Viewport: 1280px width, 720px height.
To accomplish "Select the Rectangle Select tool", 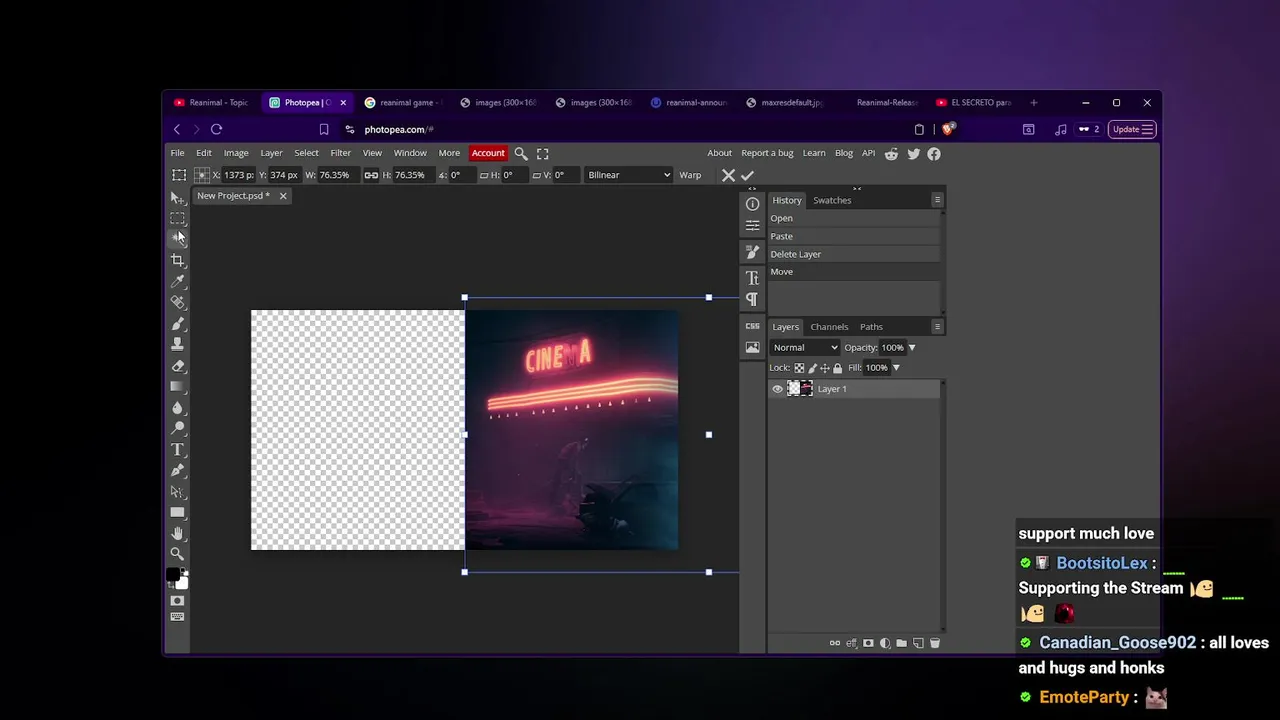I will [x=177, y=218].
